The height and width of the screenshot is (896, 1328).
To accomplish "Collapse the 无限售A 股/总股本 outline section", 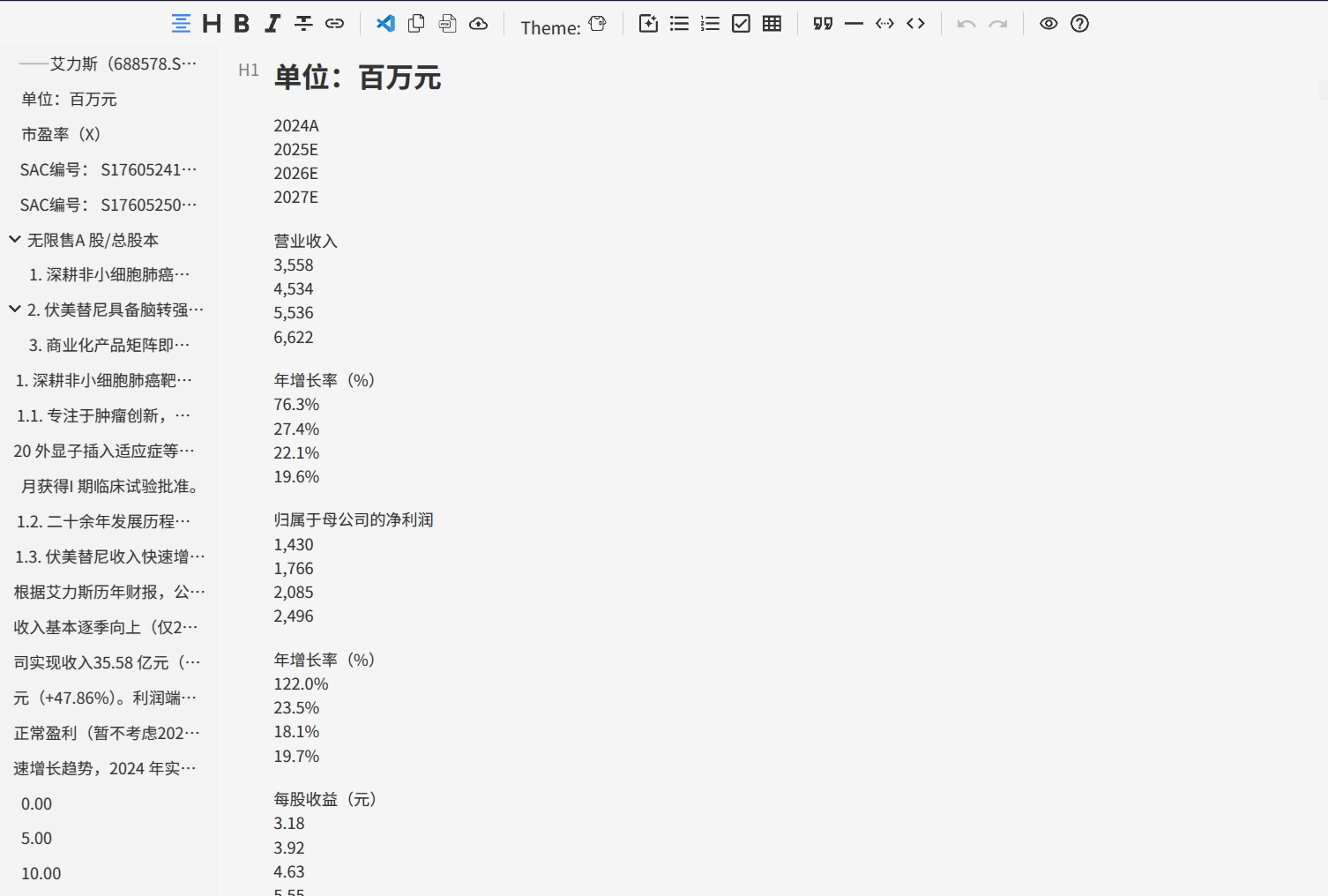I will click(x=14, y=238).
